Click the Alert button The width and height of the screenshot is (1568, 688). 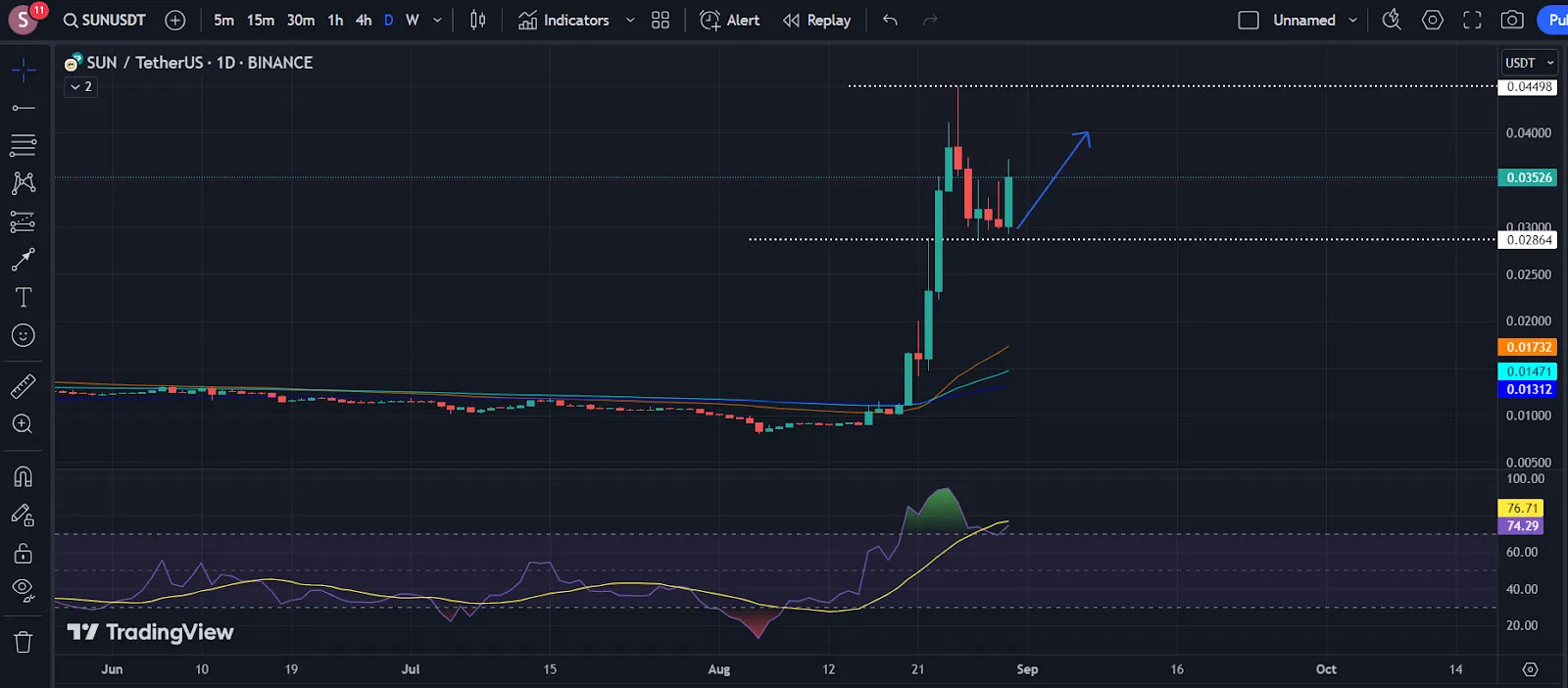730,20
